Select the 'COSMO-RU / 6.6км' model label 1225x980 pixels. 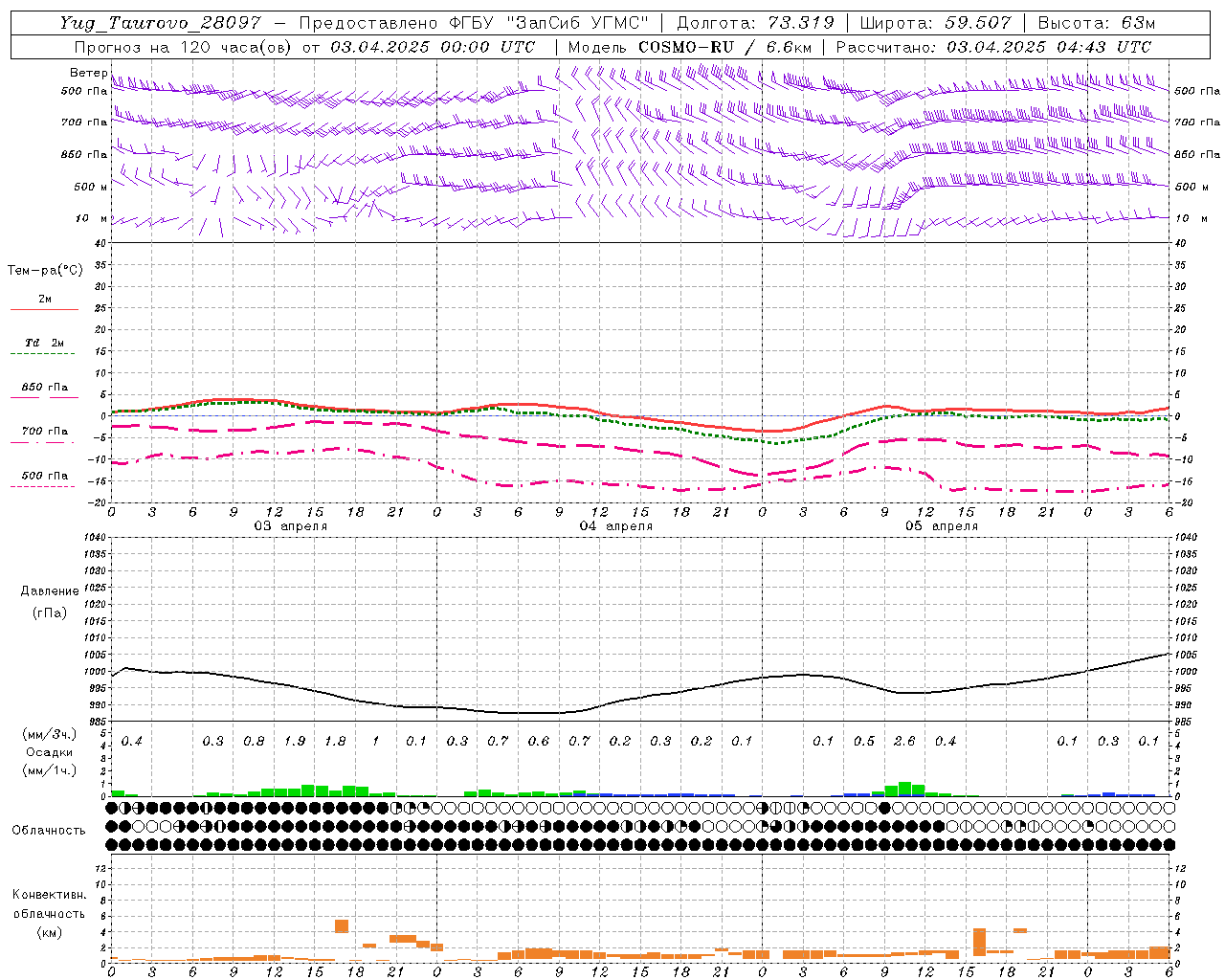(x=724, y=47)
